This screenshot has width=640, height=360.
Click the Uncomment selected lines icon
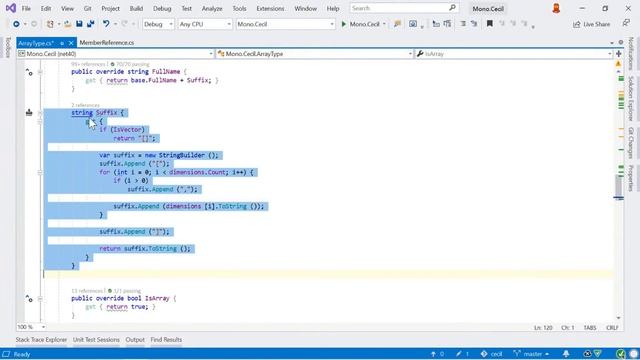pos(447,24)
